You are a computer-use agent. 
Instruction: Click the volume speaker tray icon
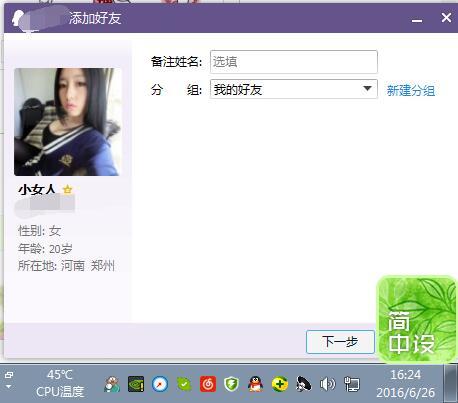click(x=327, y=384)
